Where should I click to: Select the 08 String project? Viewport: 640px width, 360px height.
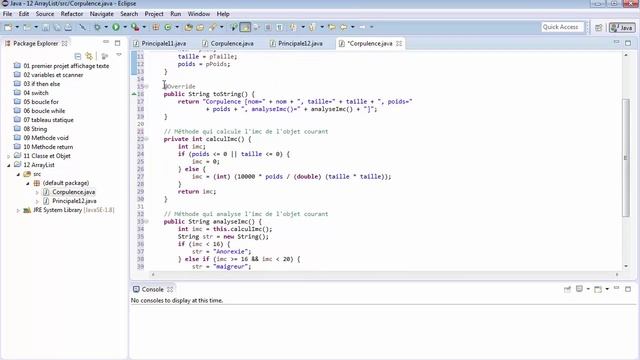[x=35, y=129]
